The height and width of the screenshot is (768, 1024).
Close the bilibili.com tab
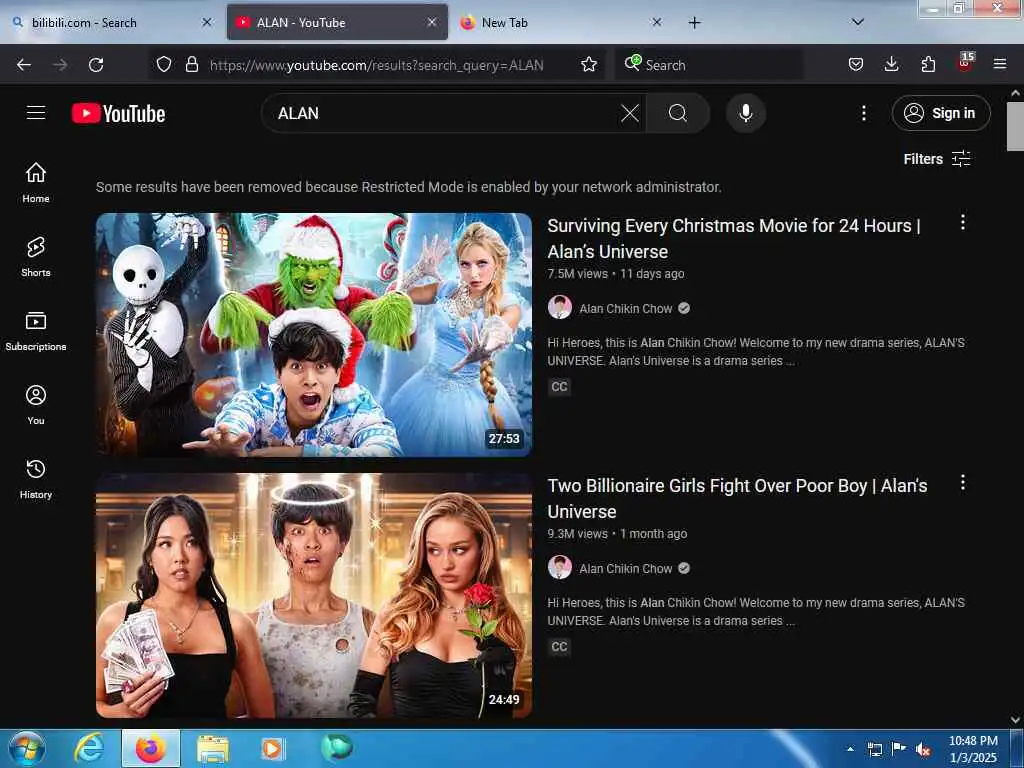pos(206,22)
